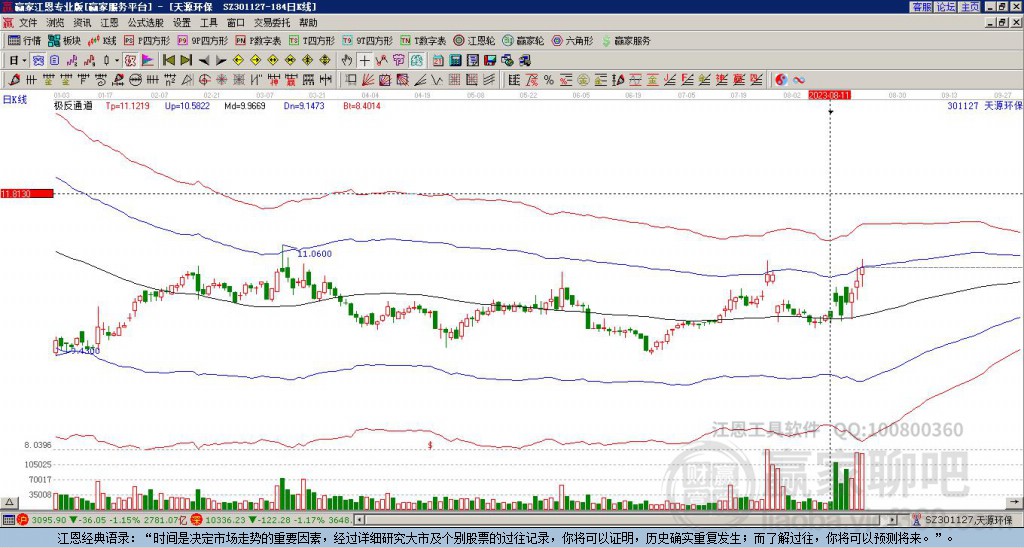
Task: Click SZ301127,天源环保 in status bar
Action: pyautogui.click(x=967, y=520)
